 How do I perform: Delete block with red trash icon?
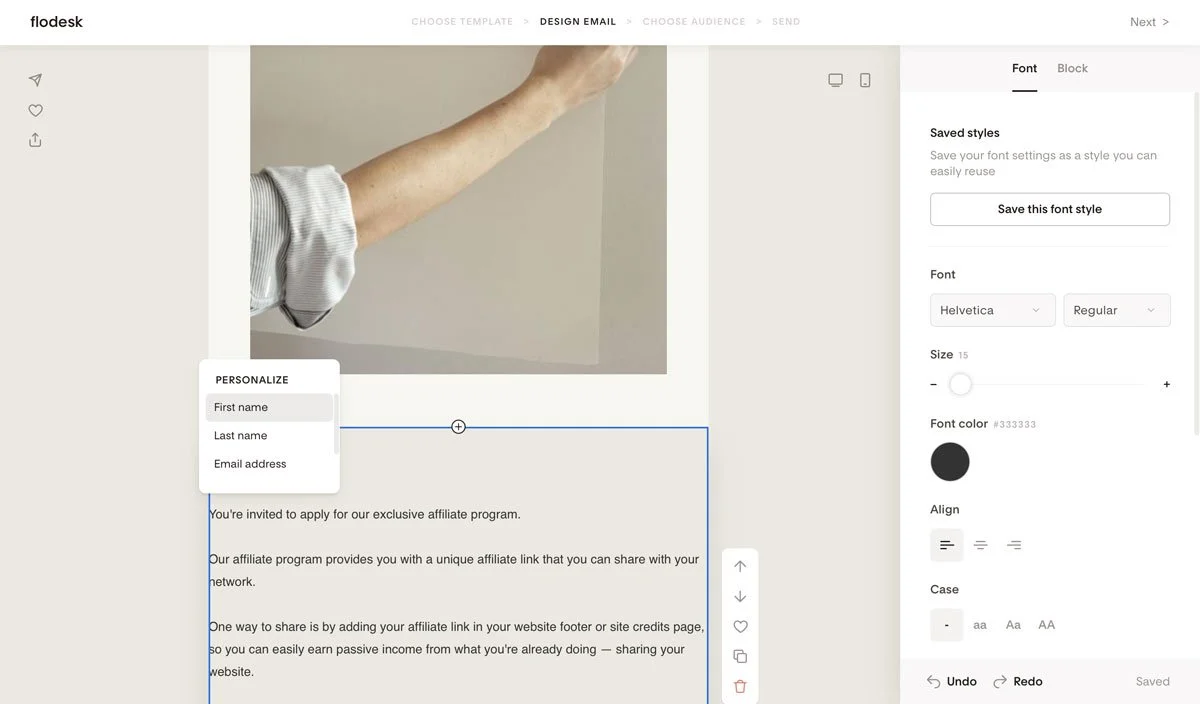[740, 686]
